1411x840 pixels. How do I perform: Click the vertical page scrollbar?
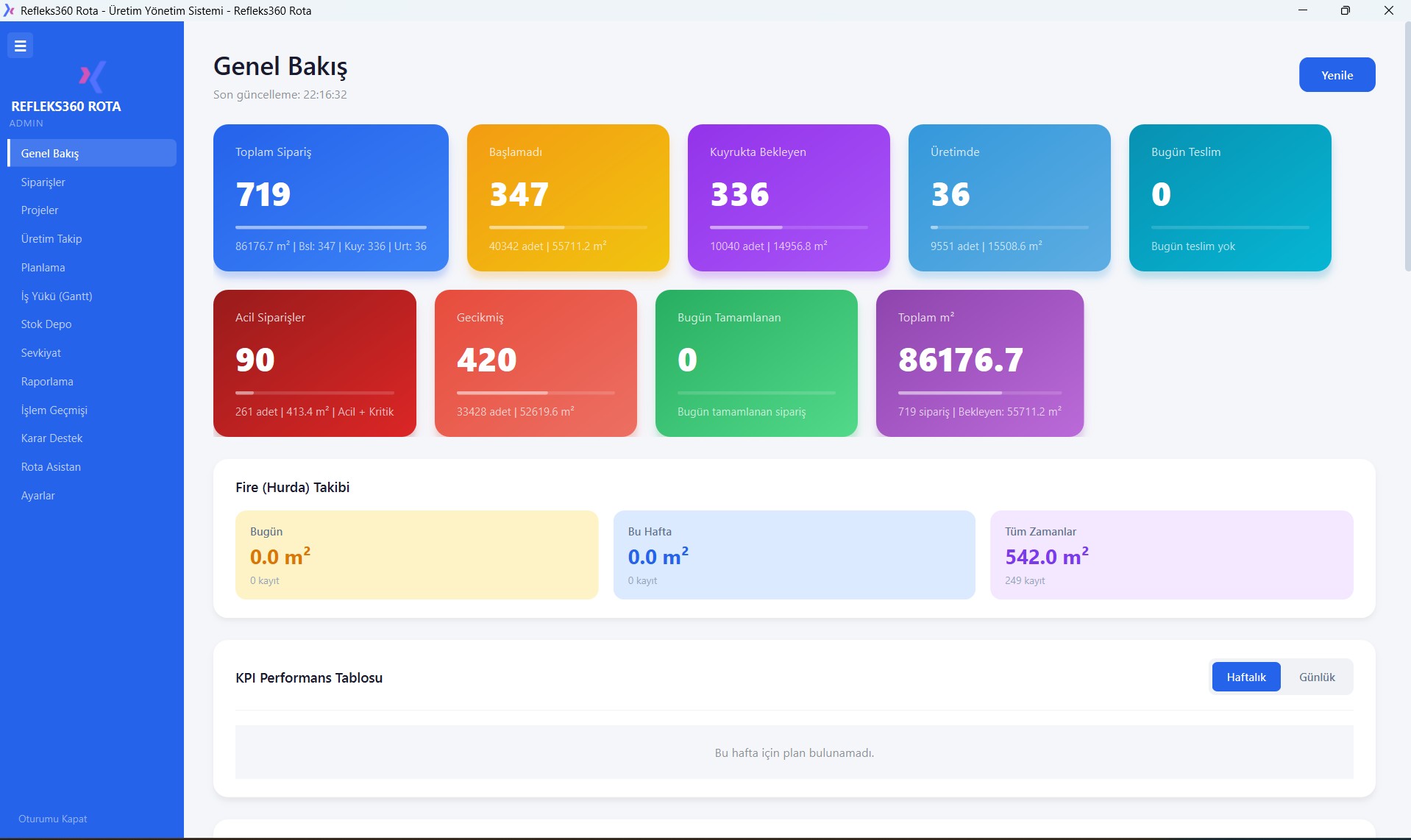(x=1407, y=147)
